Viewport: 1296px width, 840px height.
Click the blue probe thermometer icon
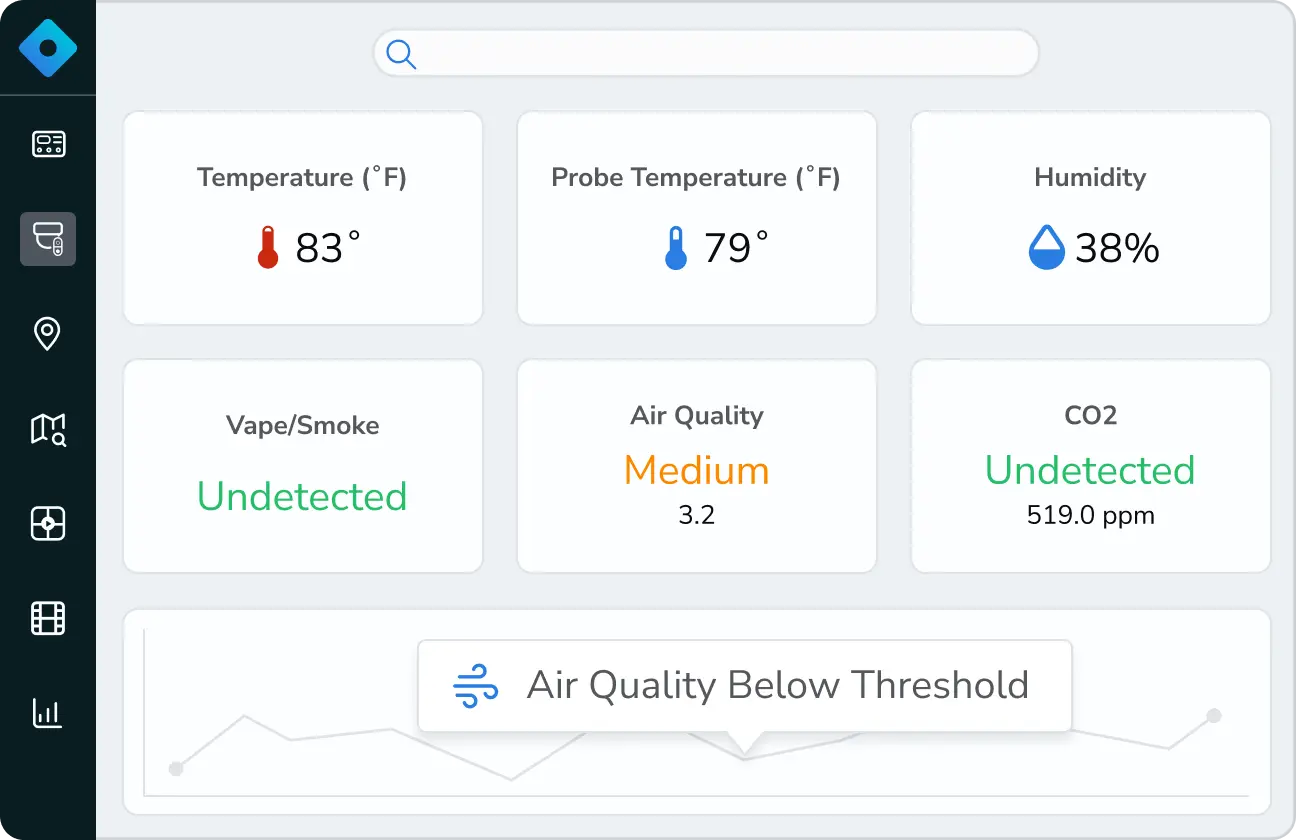(x=676, y=246)
